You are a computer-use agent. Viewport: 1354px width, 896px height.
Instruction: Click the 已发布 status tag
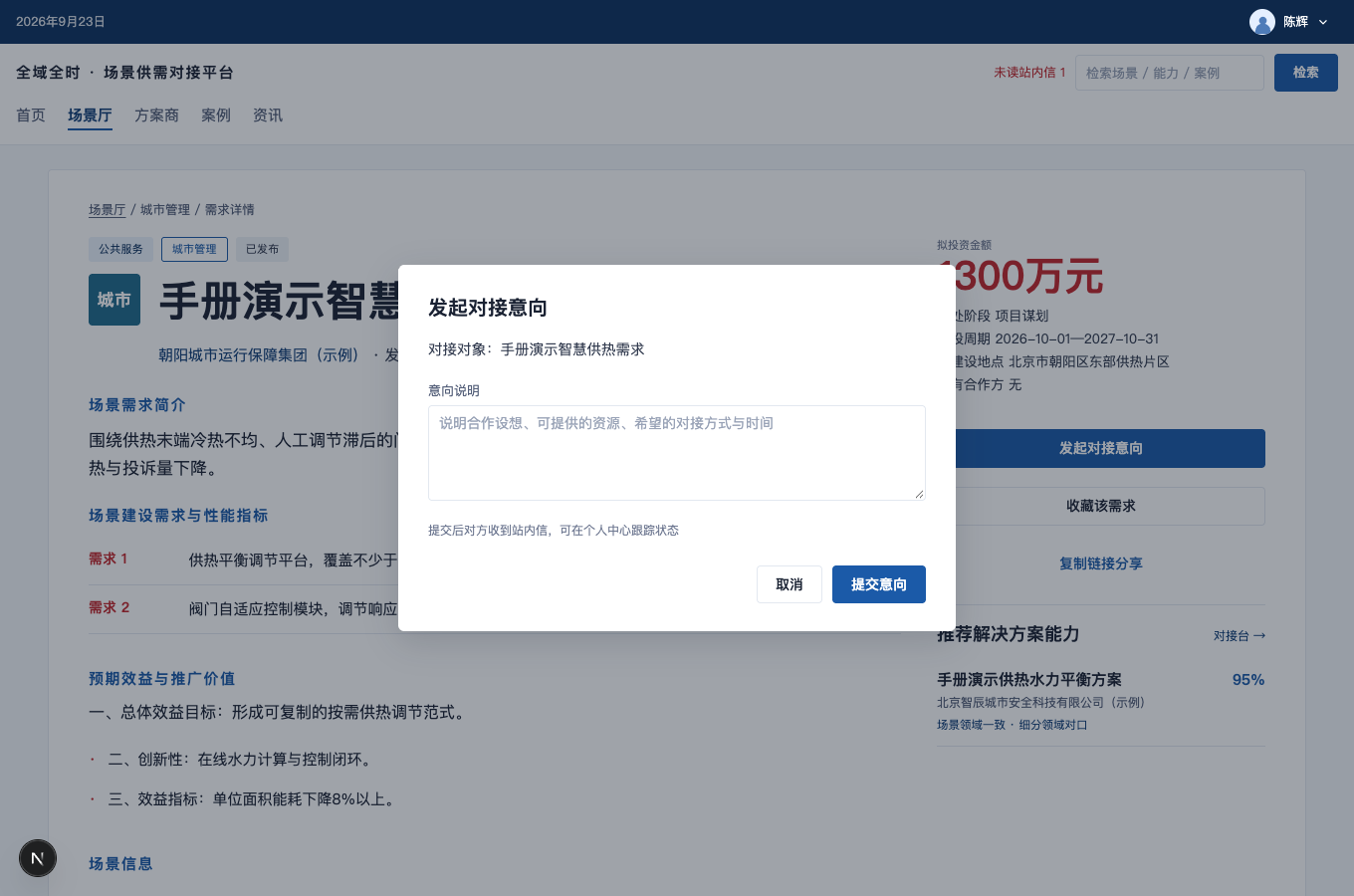(x=262, y=249)
